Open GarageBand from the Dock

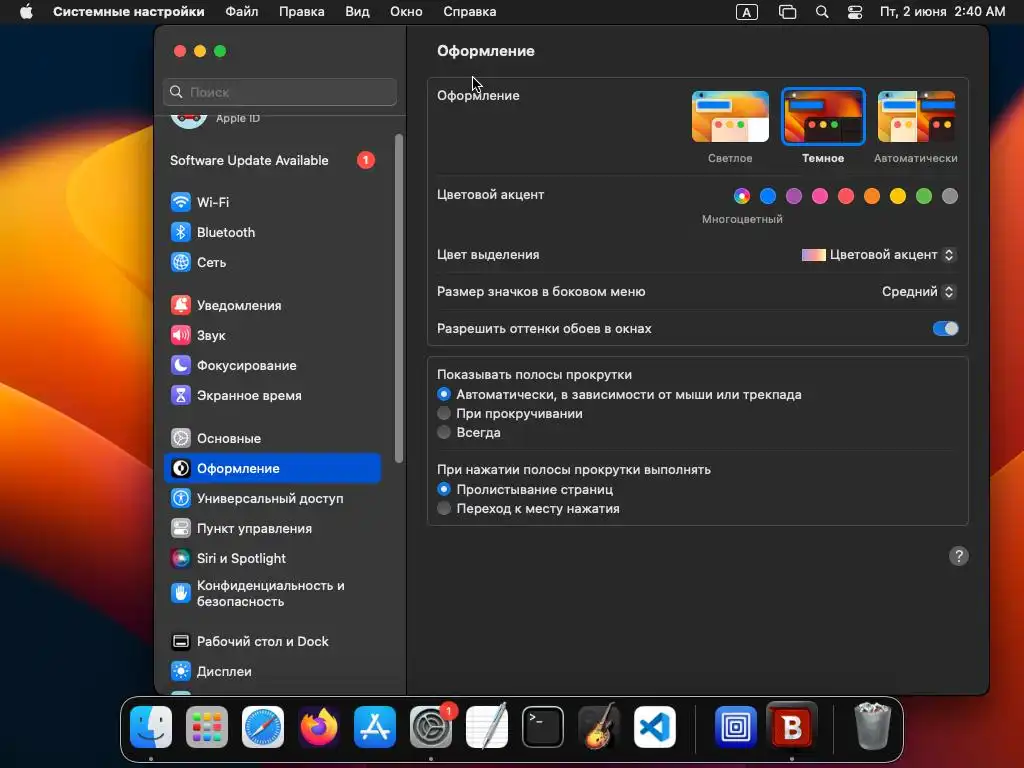[599, 727]
